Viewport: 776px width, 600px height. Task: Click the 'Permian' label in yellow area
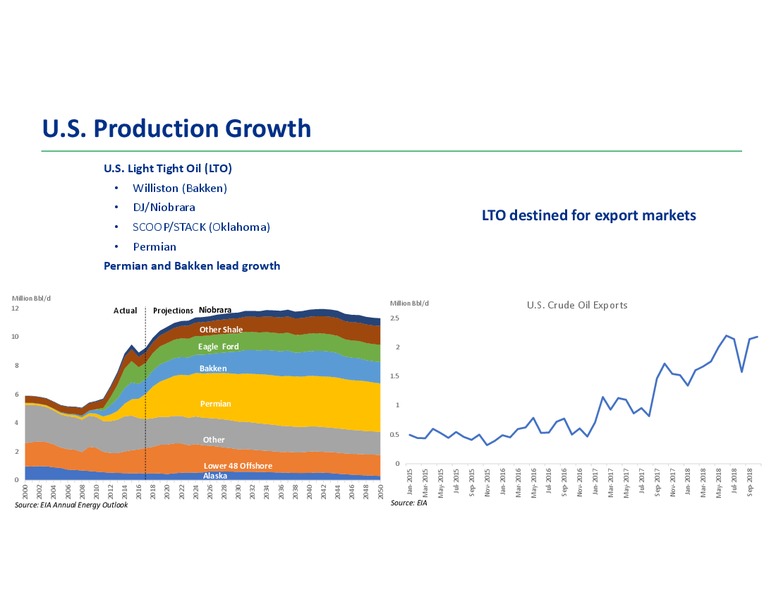pos(215,403)
